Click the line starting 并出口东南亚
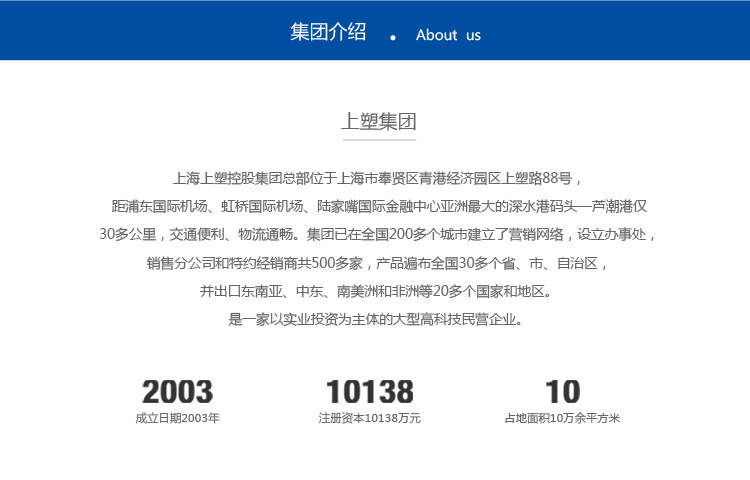 click(376, 291)
